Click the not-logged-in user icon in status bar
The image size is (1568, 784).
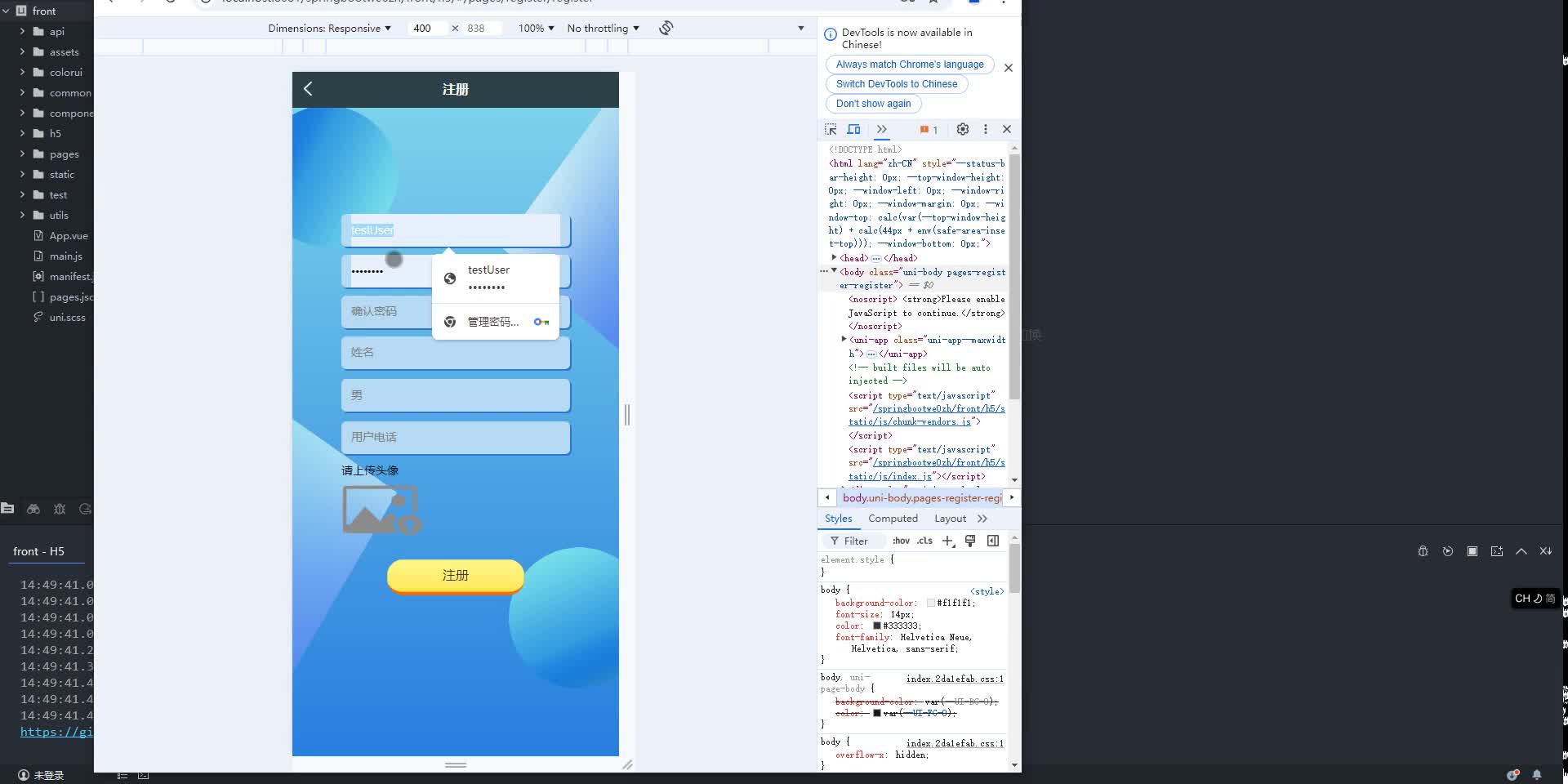24,775
